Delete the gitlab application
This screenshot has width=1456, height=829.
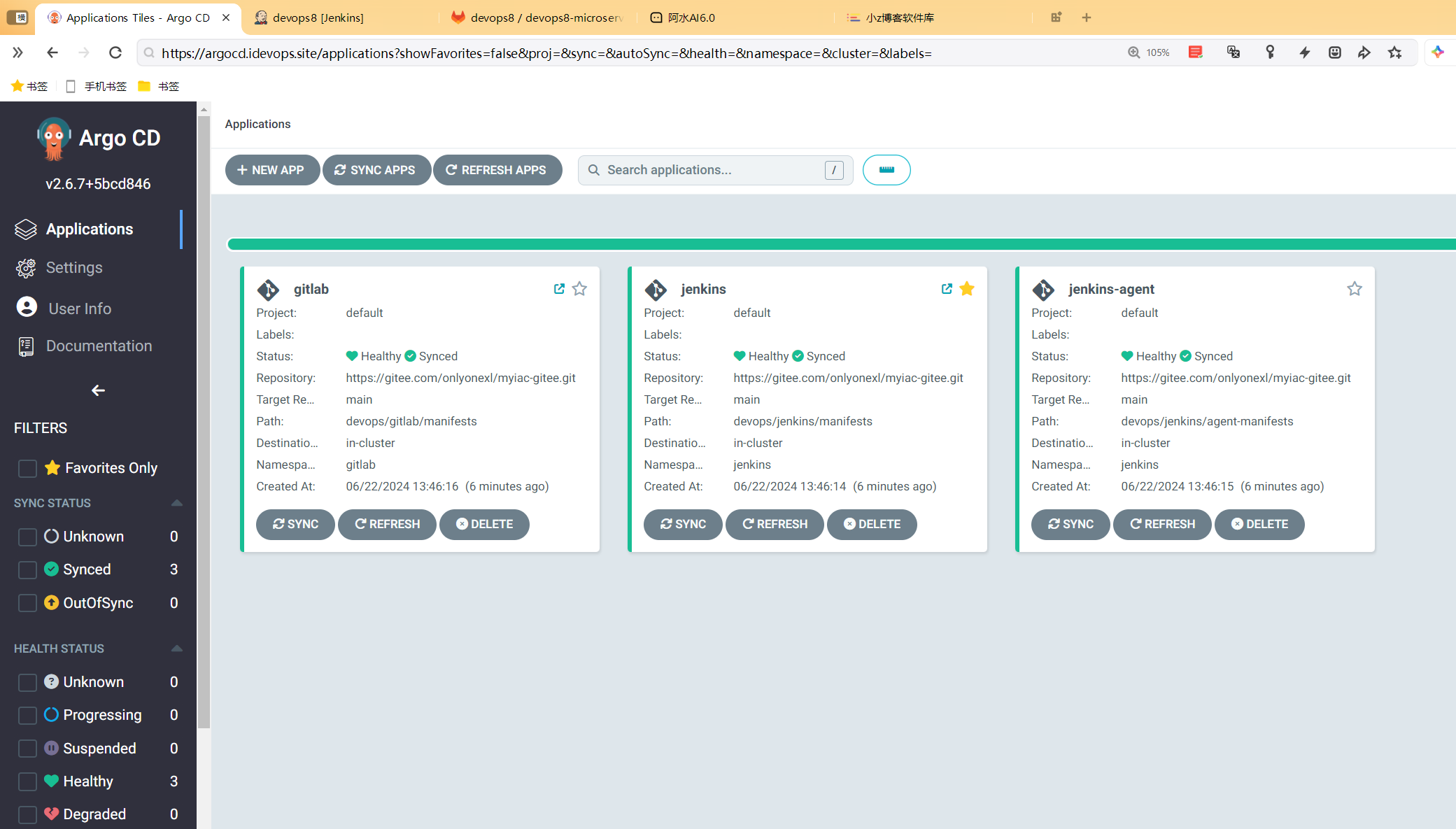click(484, 525)
